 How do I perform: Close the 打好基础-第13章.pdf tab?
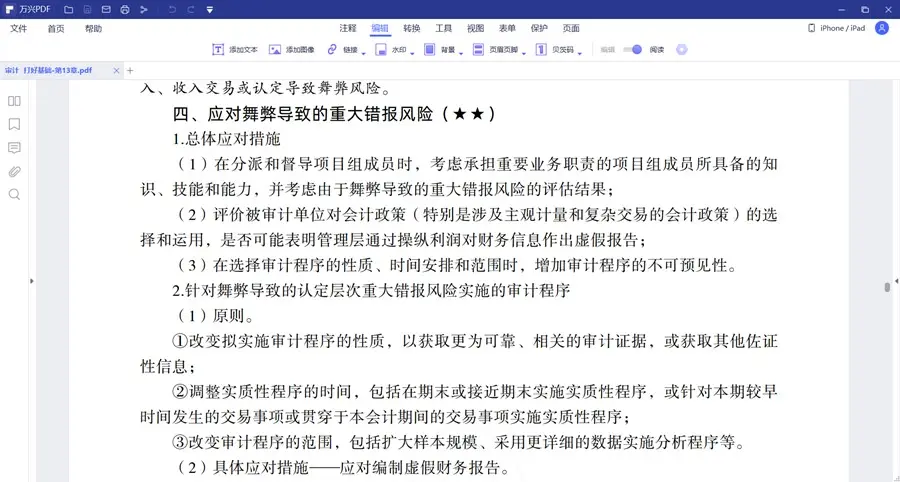point(116,71)
